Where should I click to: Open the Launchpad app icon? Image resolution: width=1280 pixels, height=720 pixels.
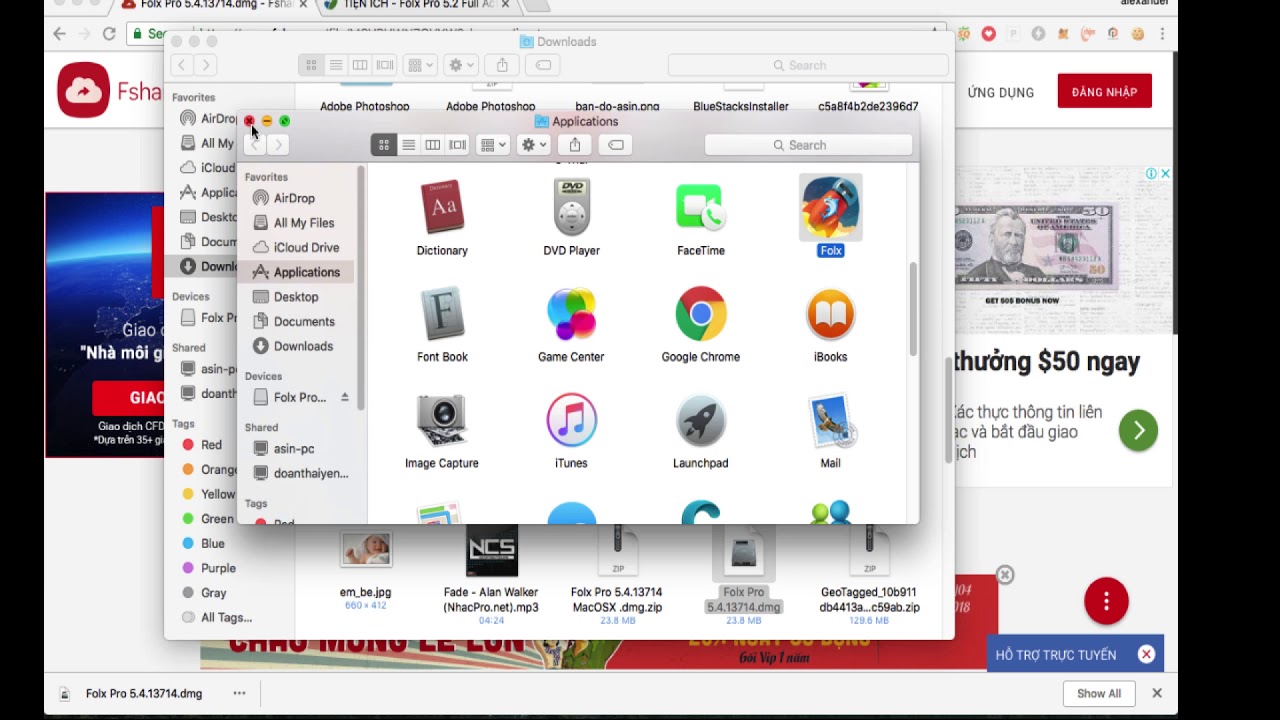700,421
